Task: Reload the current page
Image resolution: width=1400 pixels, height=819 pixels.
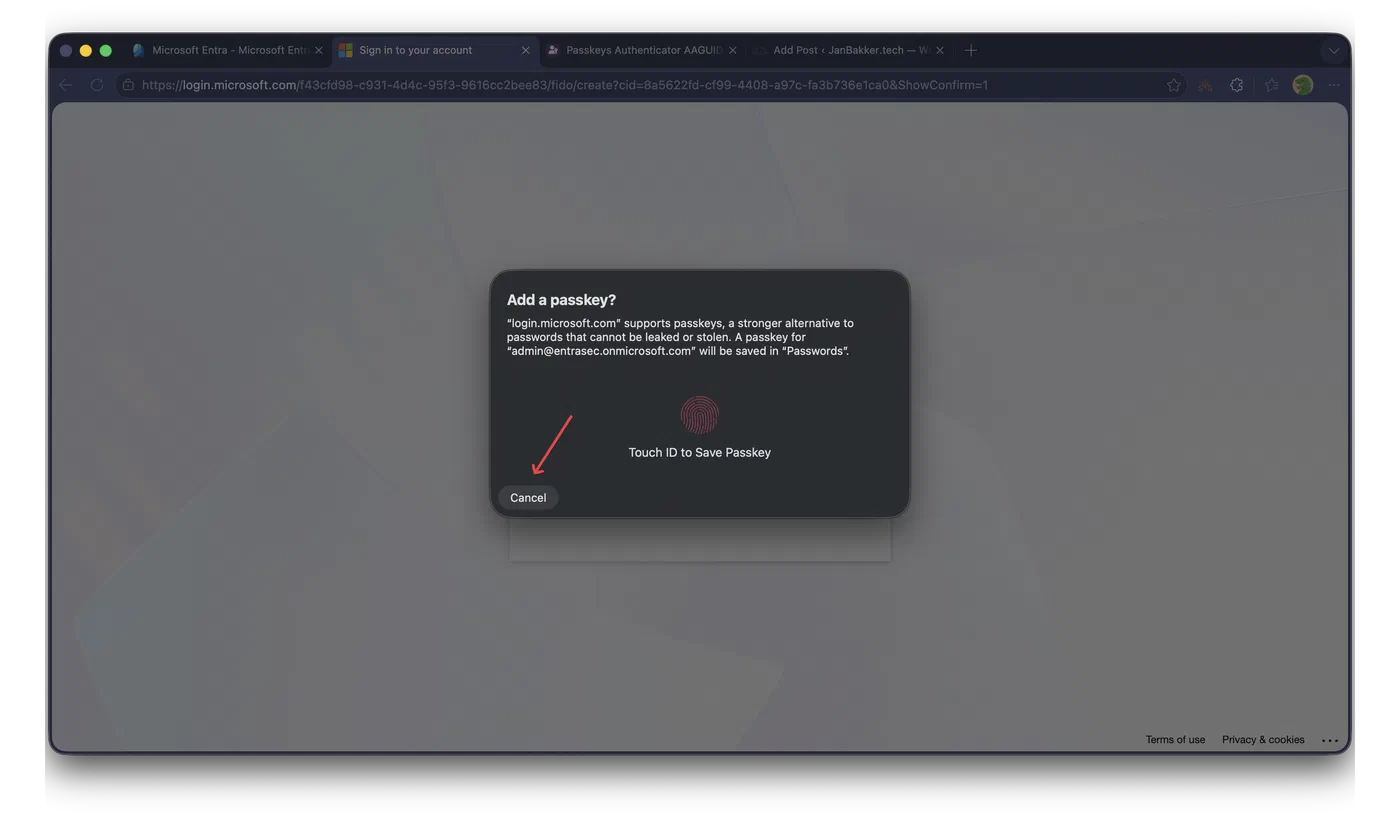Action: tap(97, 85)
